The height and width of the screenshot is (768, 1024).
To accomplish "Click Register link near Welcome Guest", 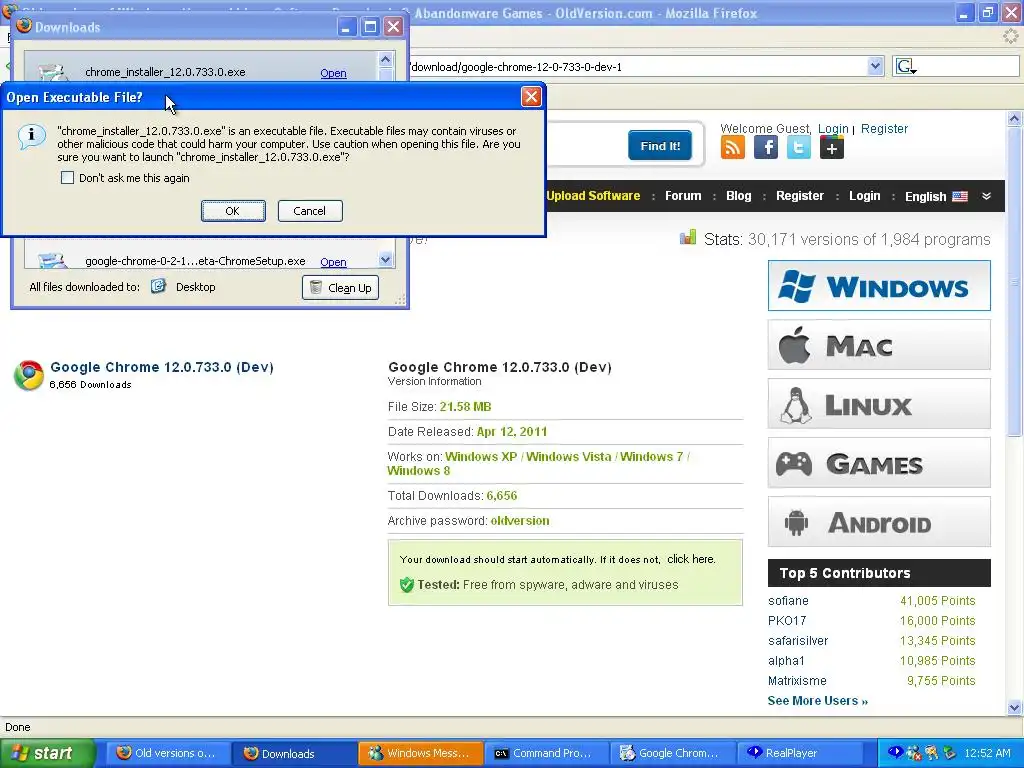I will (x=884, y=129).
